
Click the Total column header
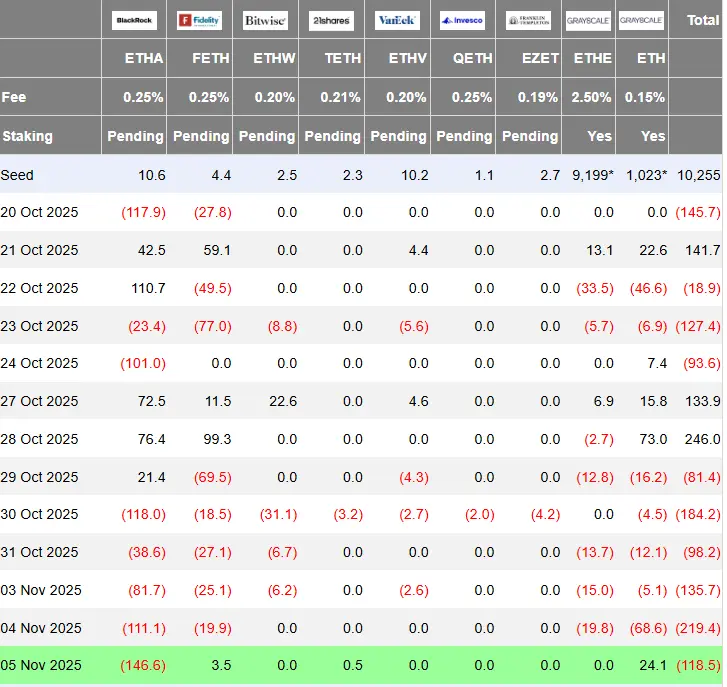(703, 20)
